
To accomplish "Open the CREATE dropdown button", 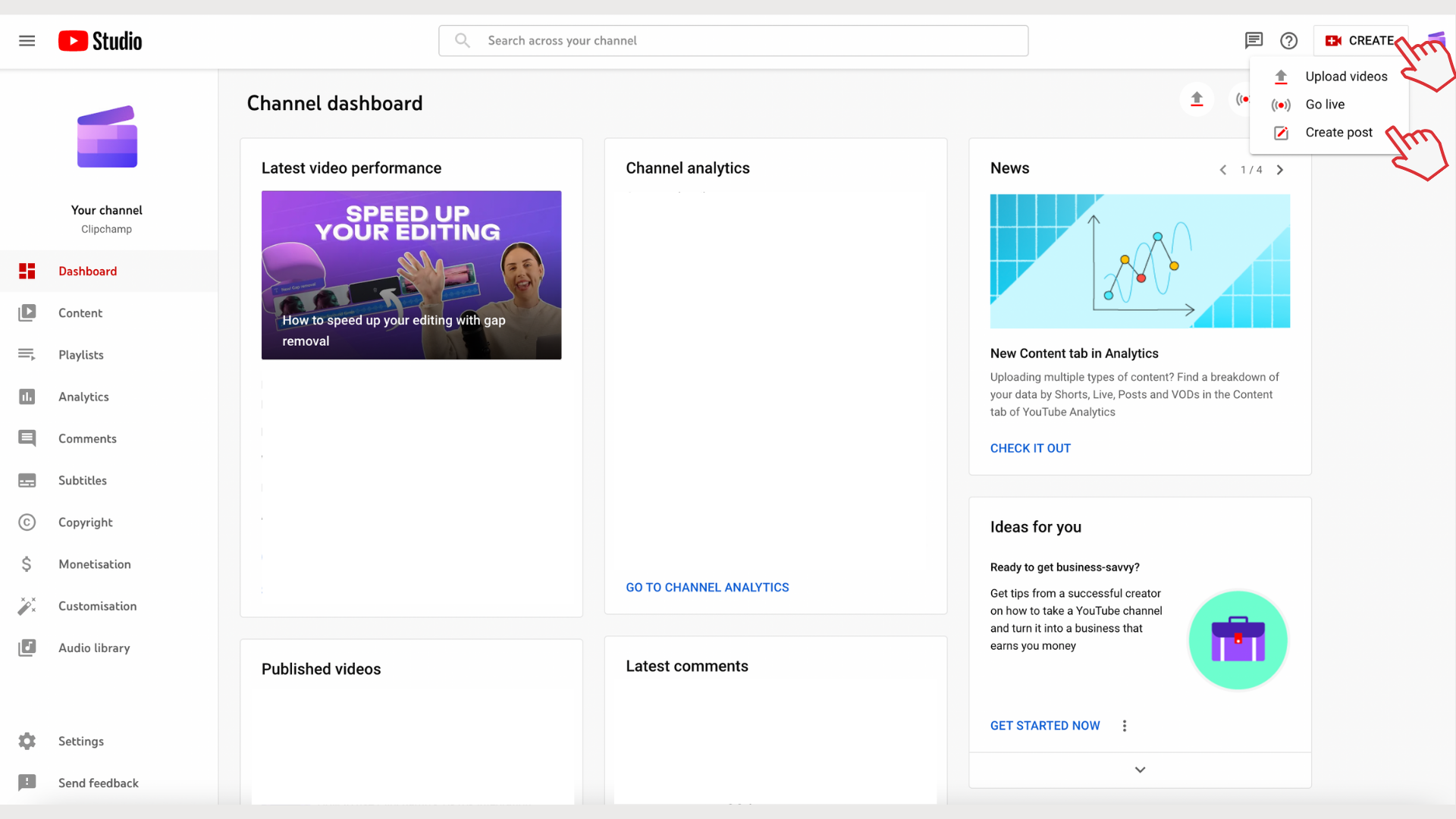I will (1360, 41).
